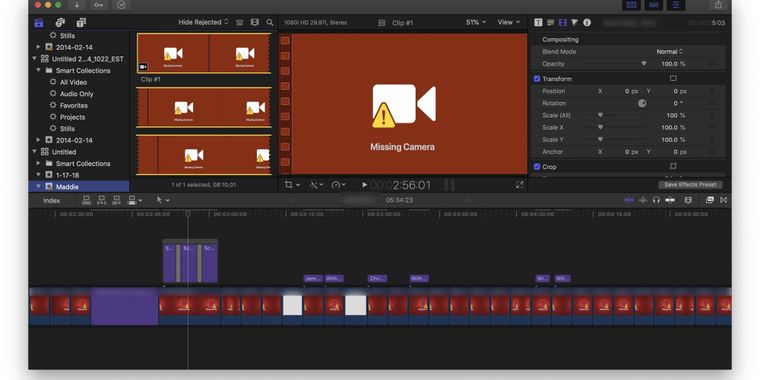Expand the first 2014-02-14 event
The image size is (760, 380).
[x=38, y=47]
